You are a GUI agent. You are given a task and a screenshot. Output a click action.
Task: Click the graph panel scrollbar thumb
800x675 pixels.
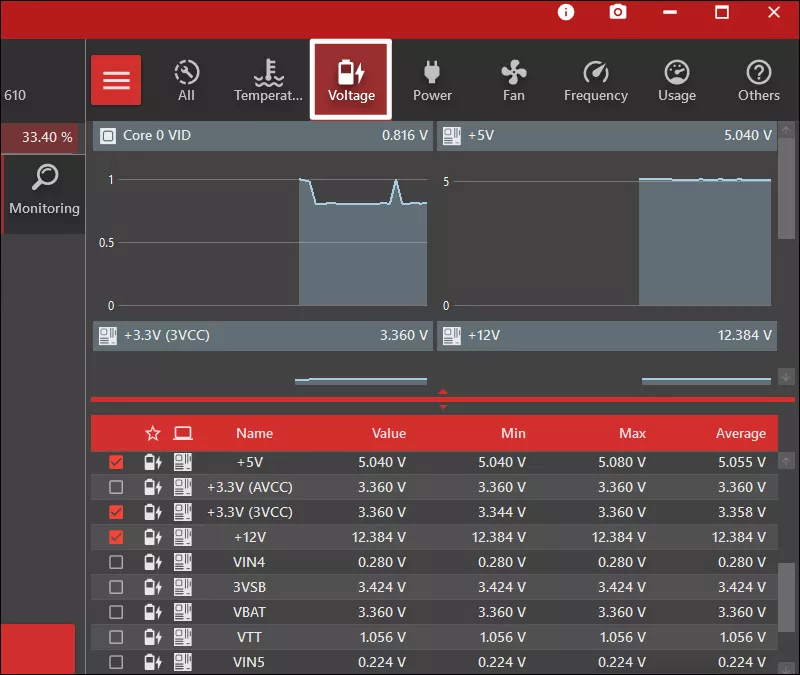point(786,188)
